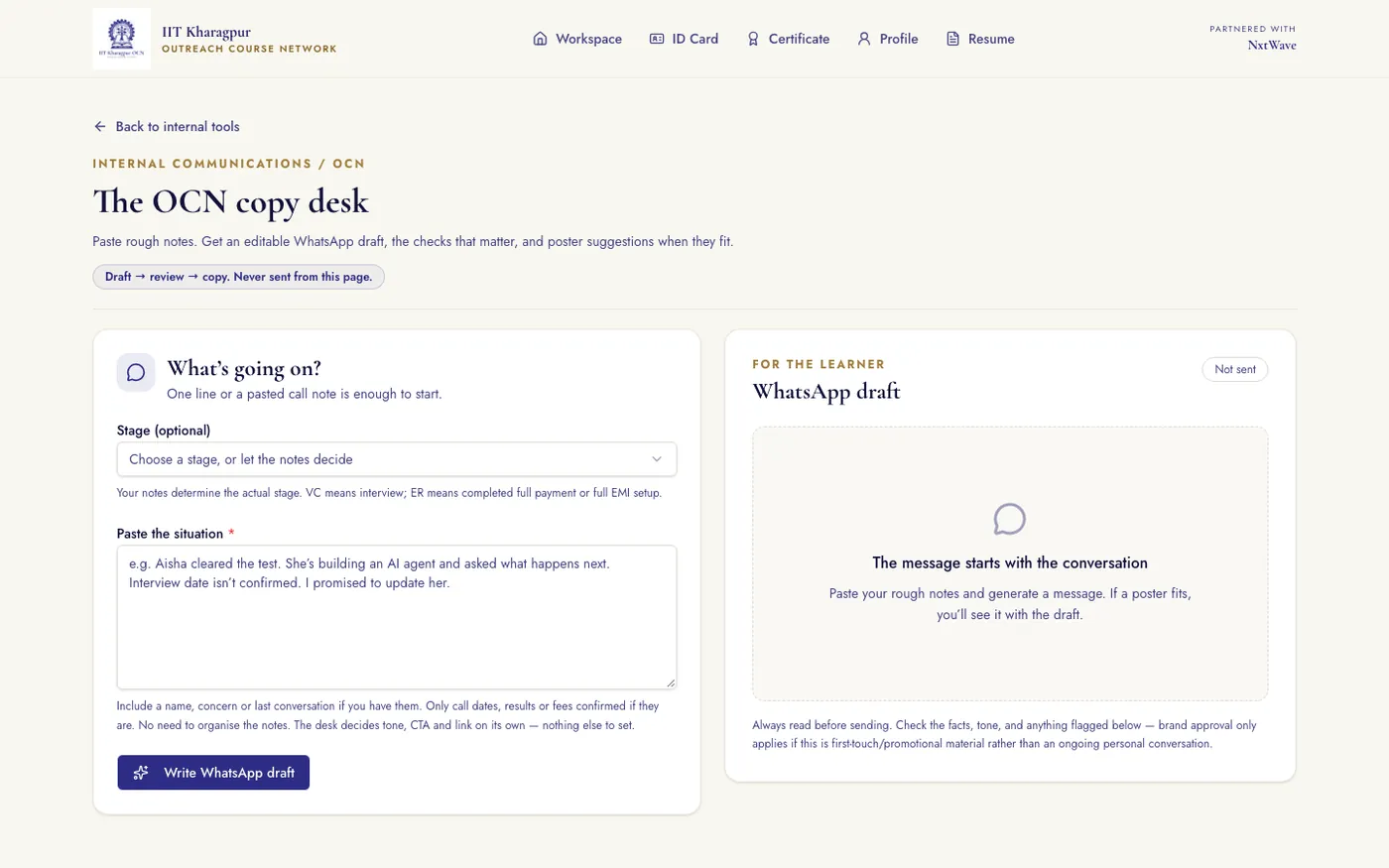
Task: Click the chat bubble icon in empty draft area
Action: 1009,519
